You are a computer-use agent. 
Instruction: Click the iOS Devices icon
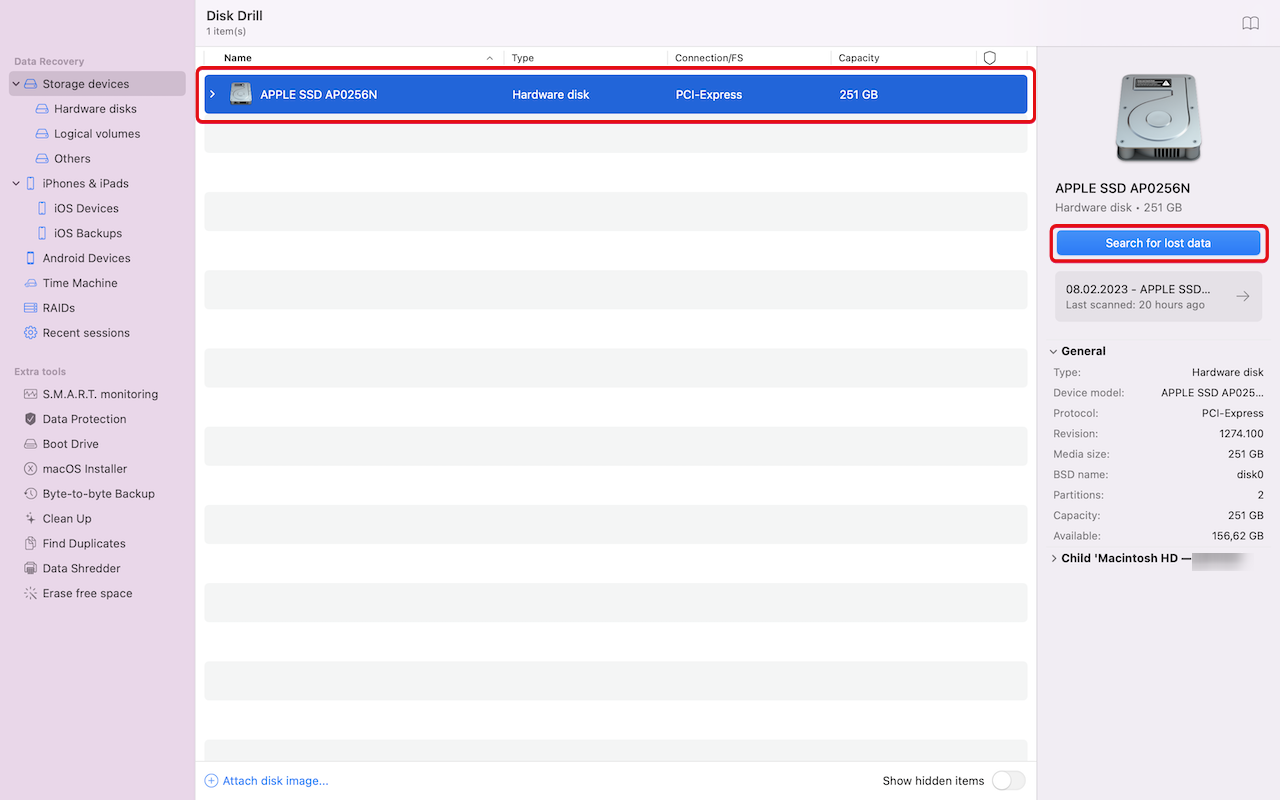click(42, 208)
